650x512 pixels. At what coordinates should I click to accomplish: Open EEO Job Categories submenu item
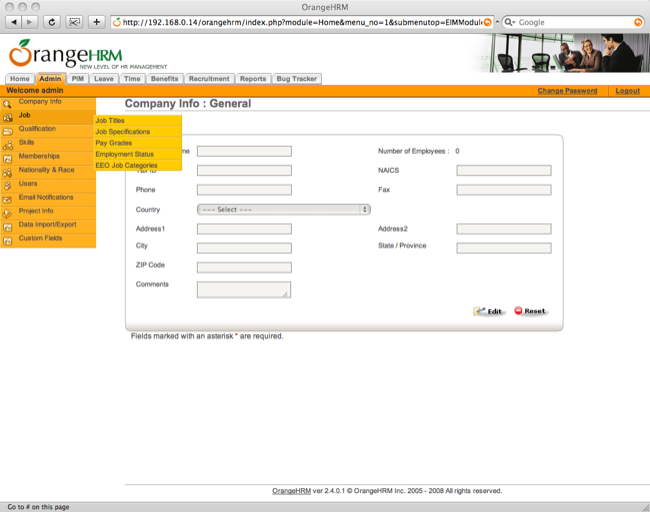138,165
